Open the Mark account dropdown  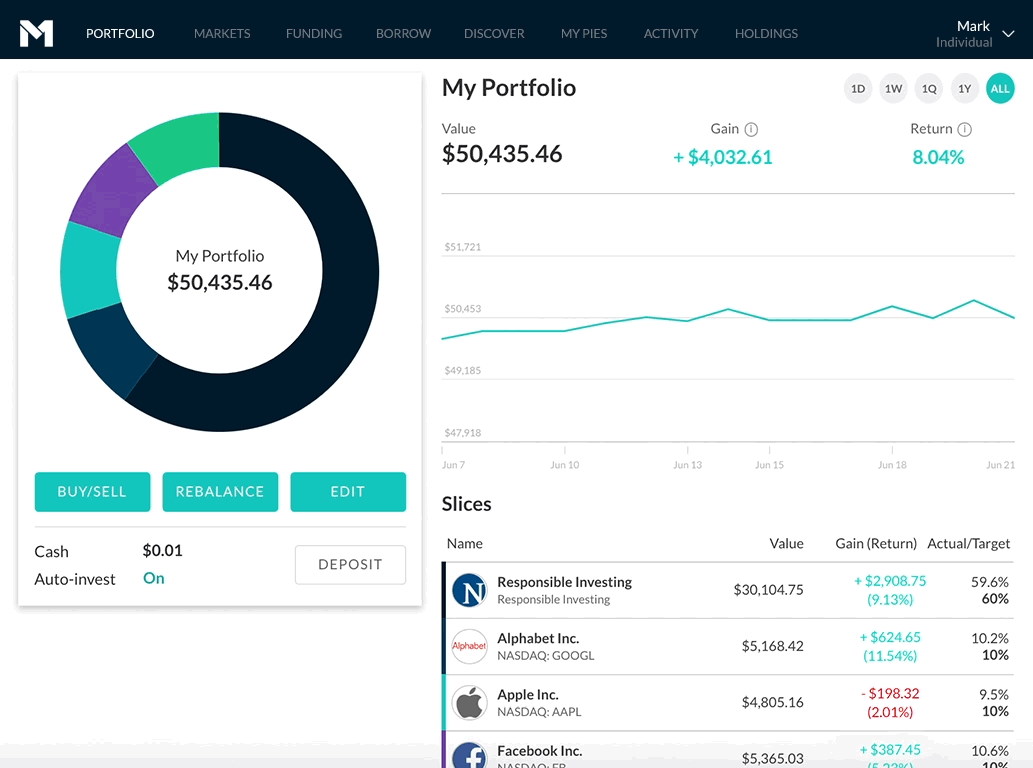pyautogui.click(x=981, y=33)
